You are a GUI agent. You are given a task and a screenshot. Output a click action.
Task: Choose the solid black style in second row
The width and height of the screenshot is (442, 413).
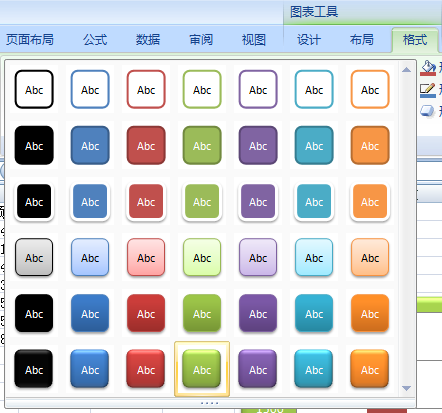click(34, 145)
